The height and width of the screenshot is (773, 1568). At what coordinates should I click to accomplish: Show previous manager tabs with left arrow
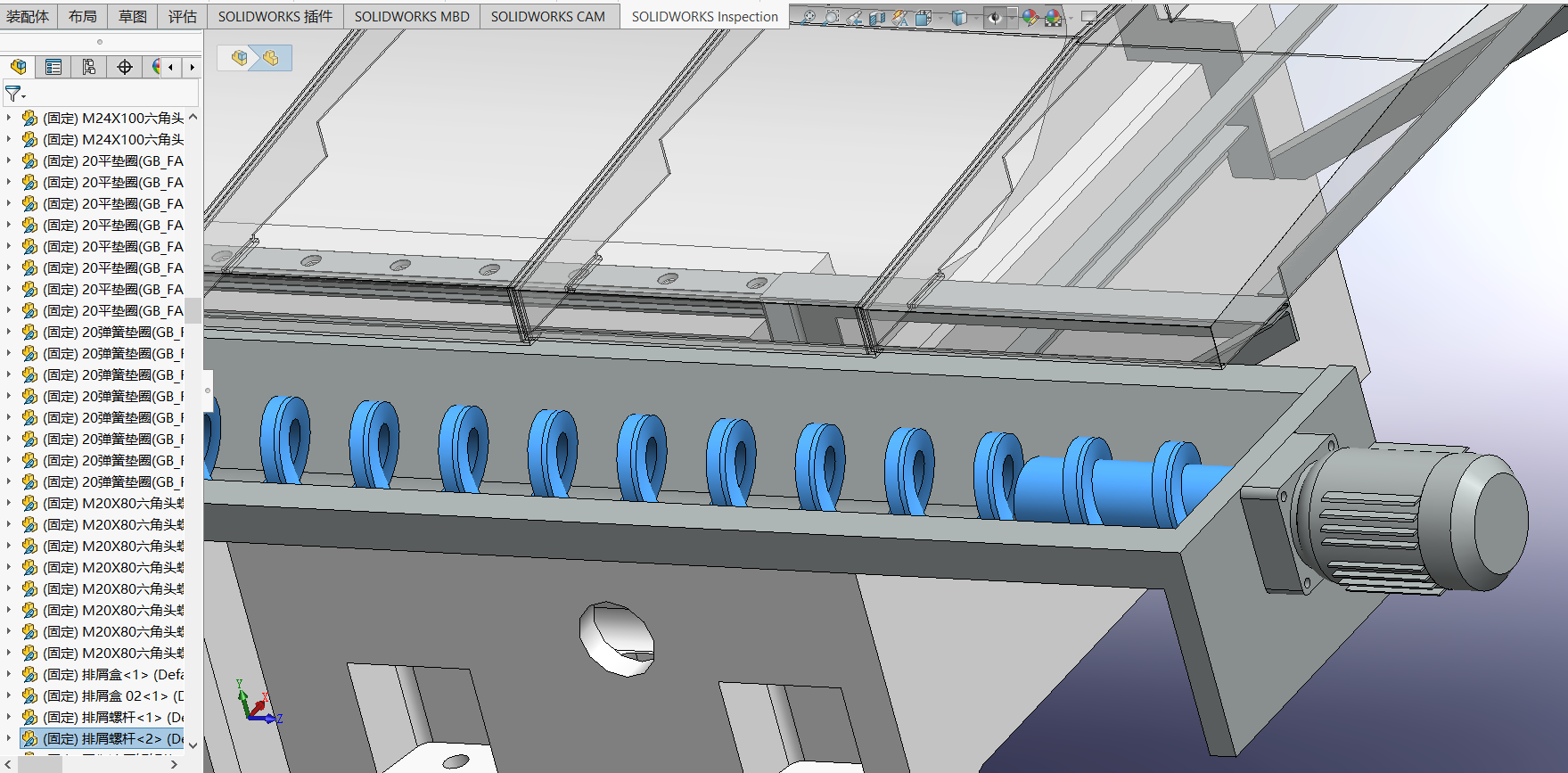(170, 67)
